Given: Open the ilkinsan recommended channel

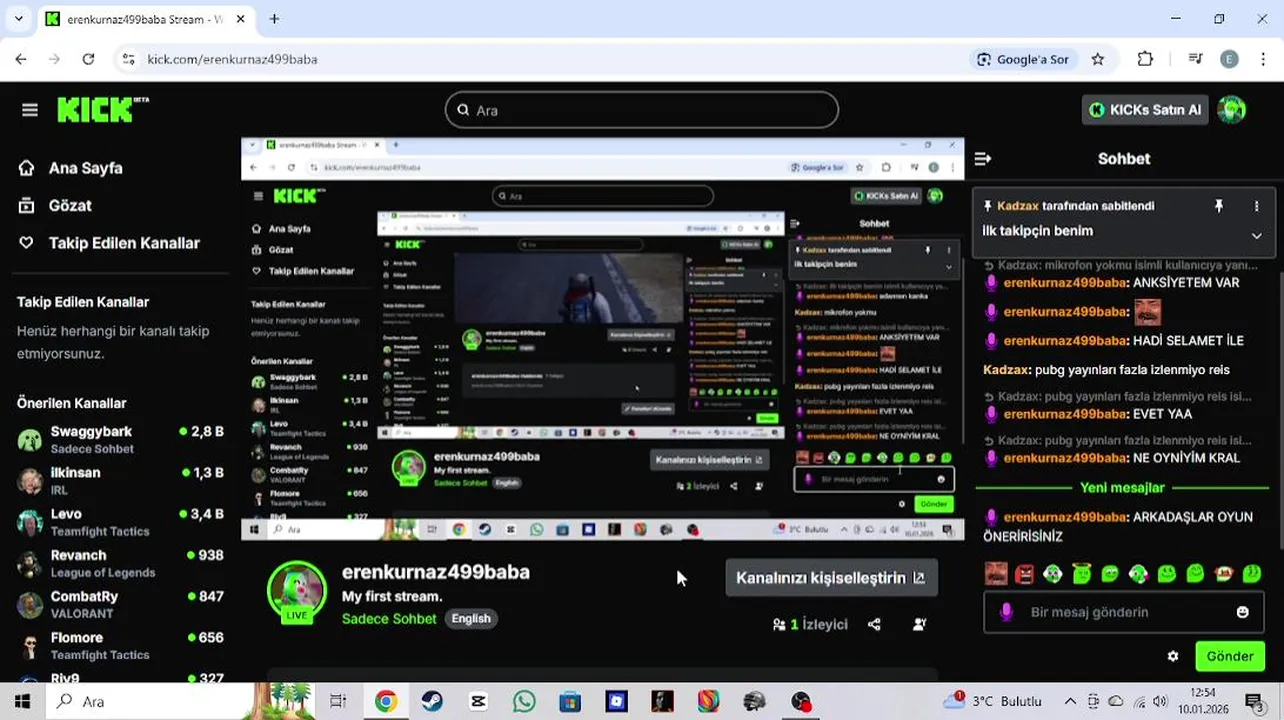Looking at the screenshot, I should (120, 480).
